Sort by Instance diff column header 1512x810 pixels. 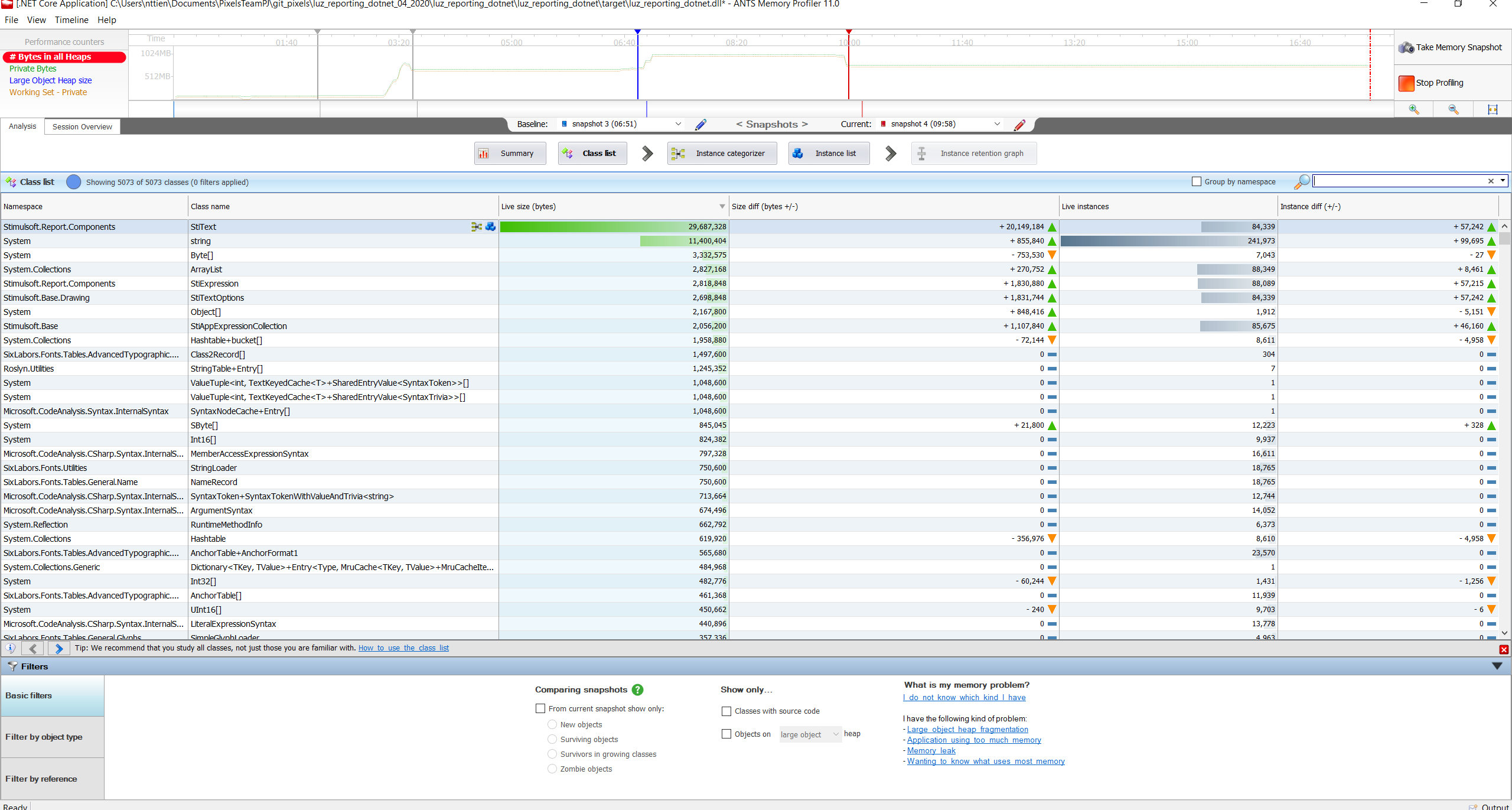click(x=1388, y=207)
